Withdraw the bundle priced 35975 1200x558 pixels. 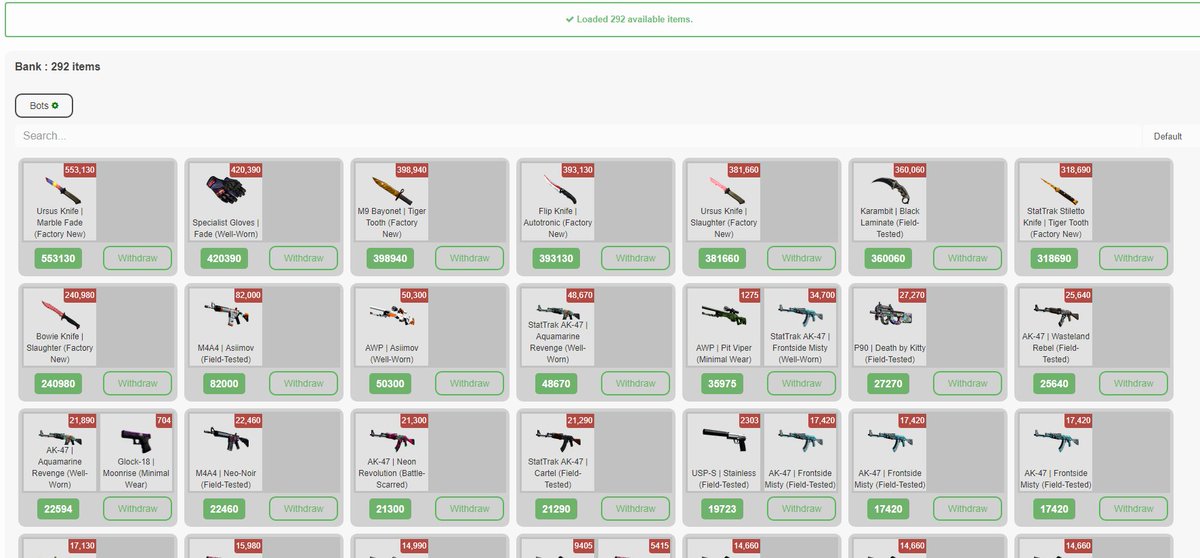(801, 383)
